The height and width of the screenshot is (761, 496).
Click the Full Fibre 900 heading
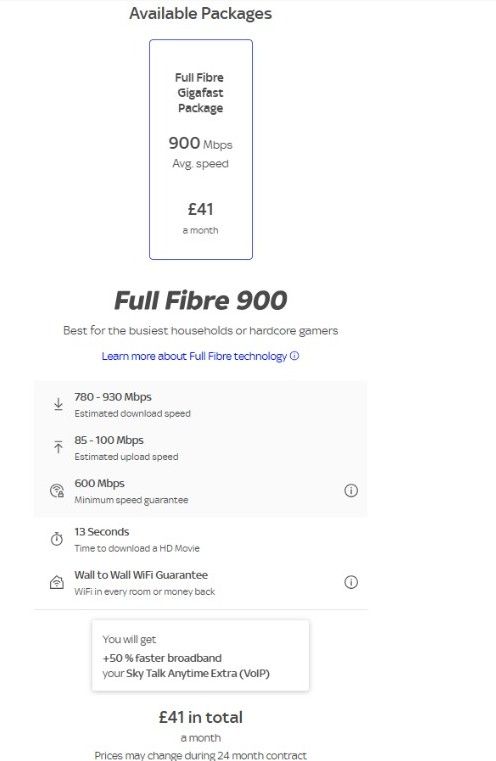pyautogui.click(x=200, y=300)
